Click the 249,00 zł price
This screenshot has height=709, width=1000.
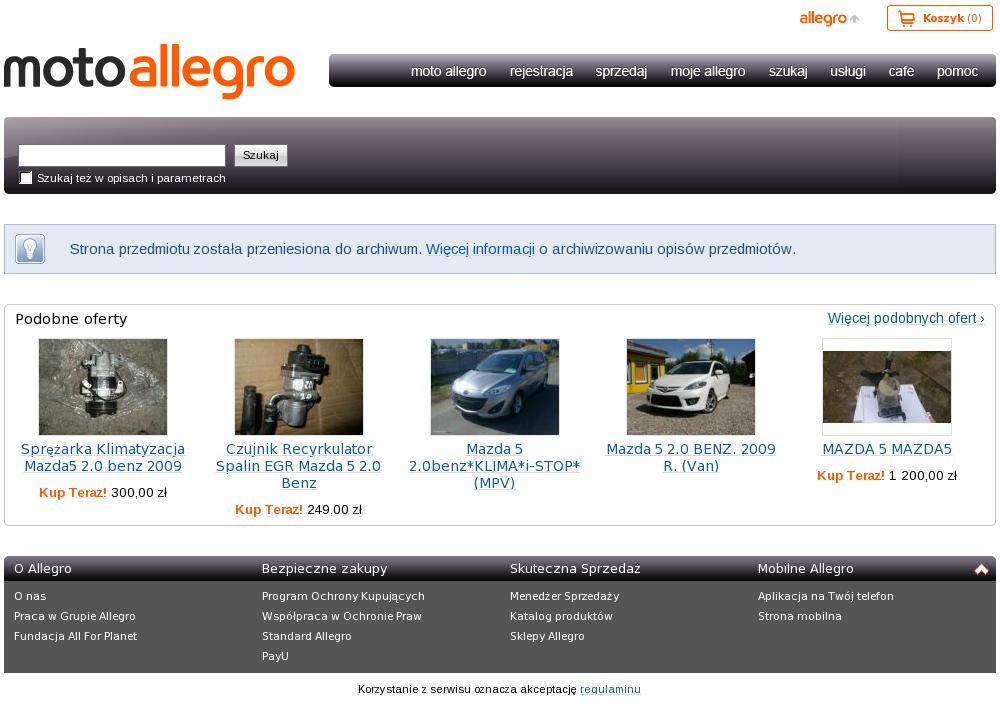pyautogui.click(x=335, y=510)
